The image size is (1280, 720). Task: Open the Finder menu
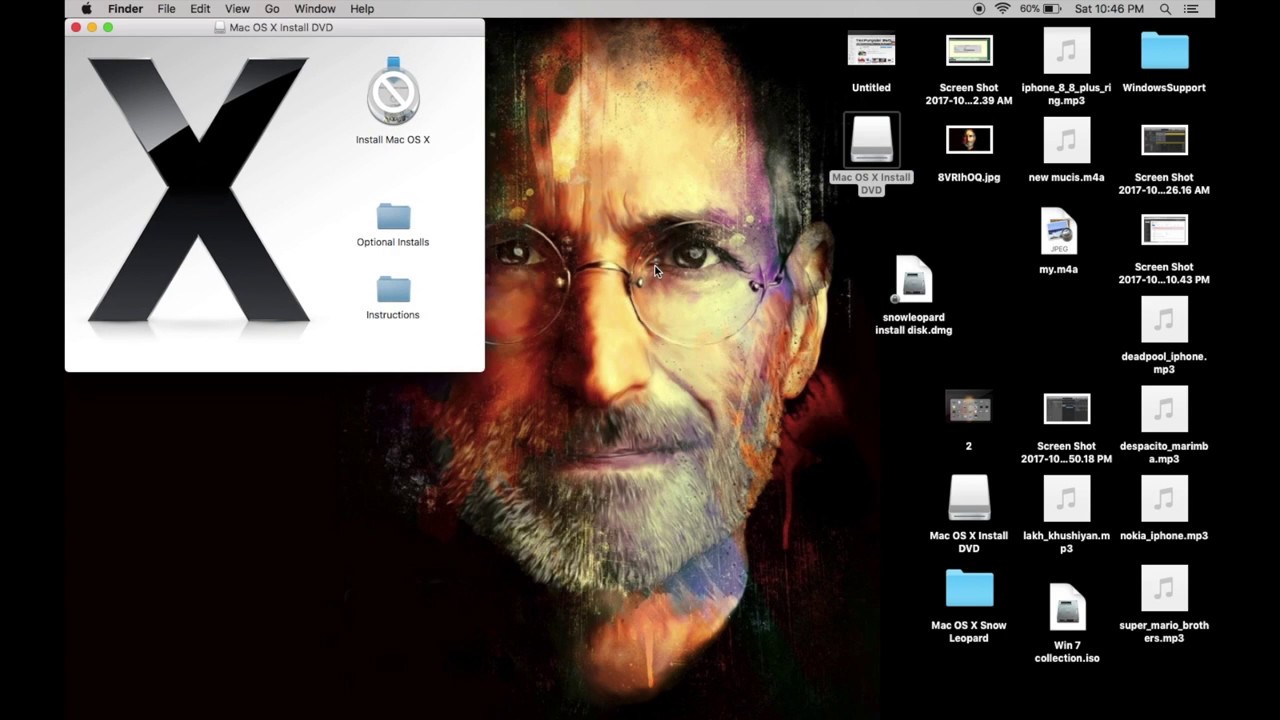[x=125, y=9]
